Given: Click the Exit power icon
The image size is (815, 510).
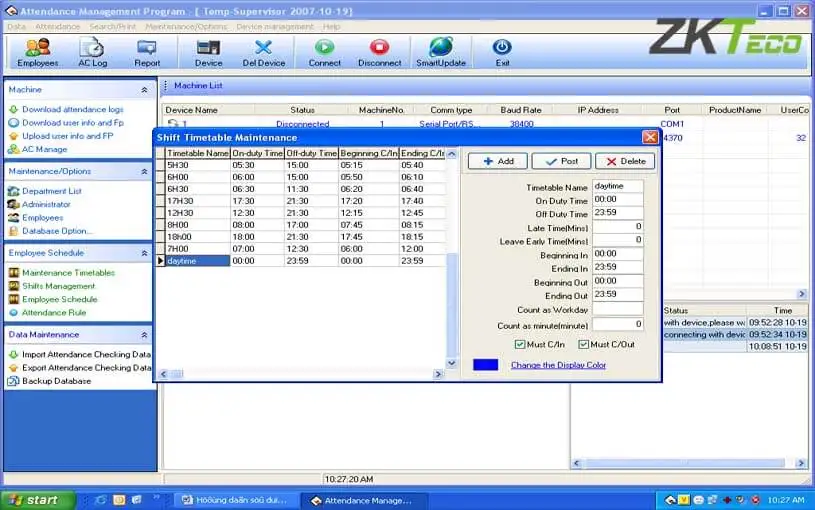Looking at the screenshot, I should tap(502, 47).
